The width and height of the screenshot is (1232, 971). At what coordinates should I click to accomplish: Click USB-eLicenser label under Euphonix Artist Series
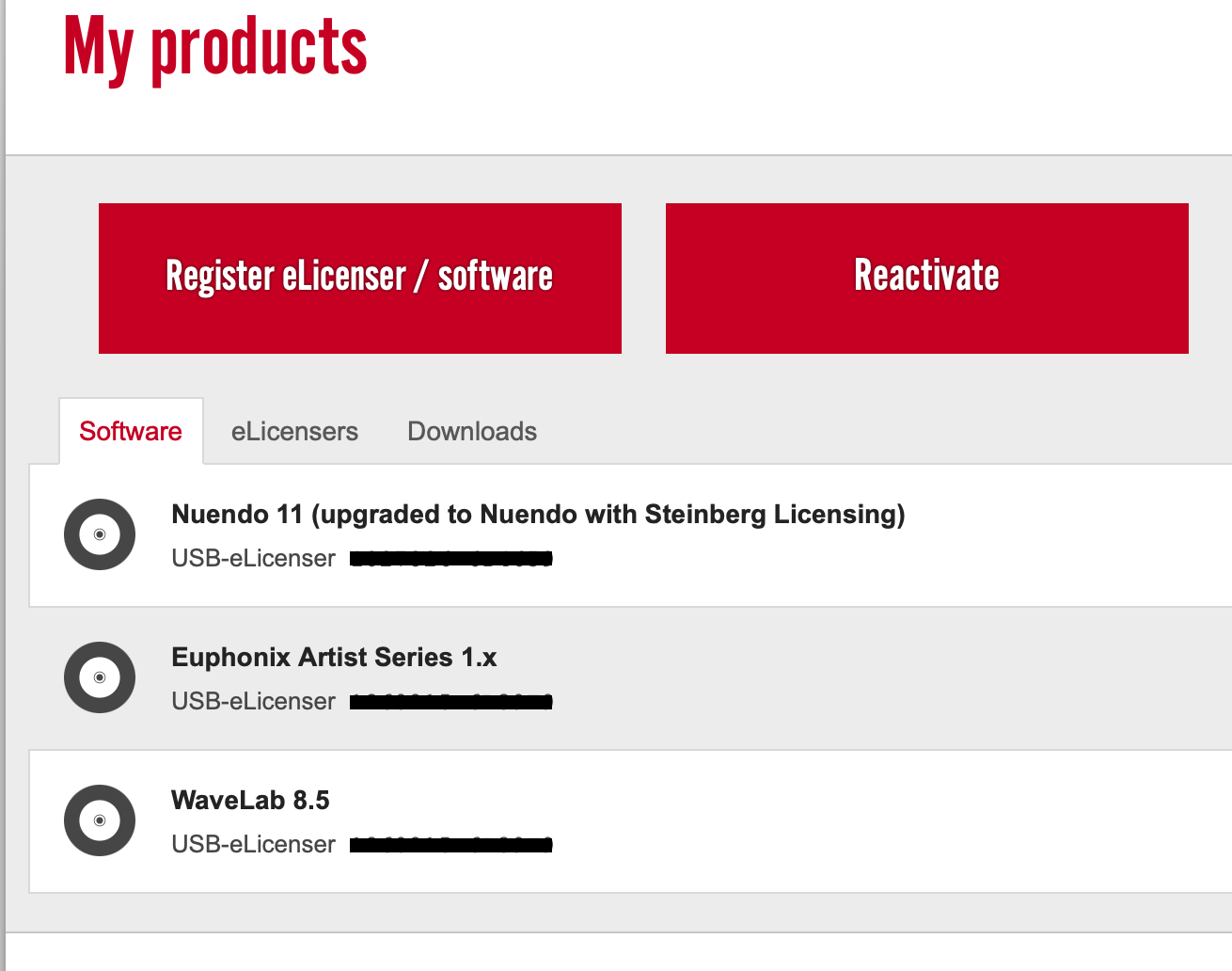(x=253, y=702)
